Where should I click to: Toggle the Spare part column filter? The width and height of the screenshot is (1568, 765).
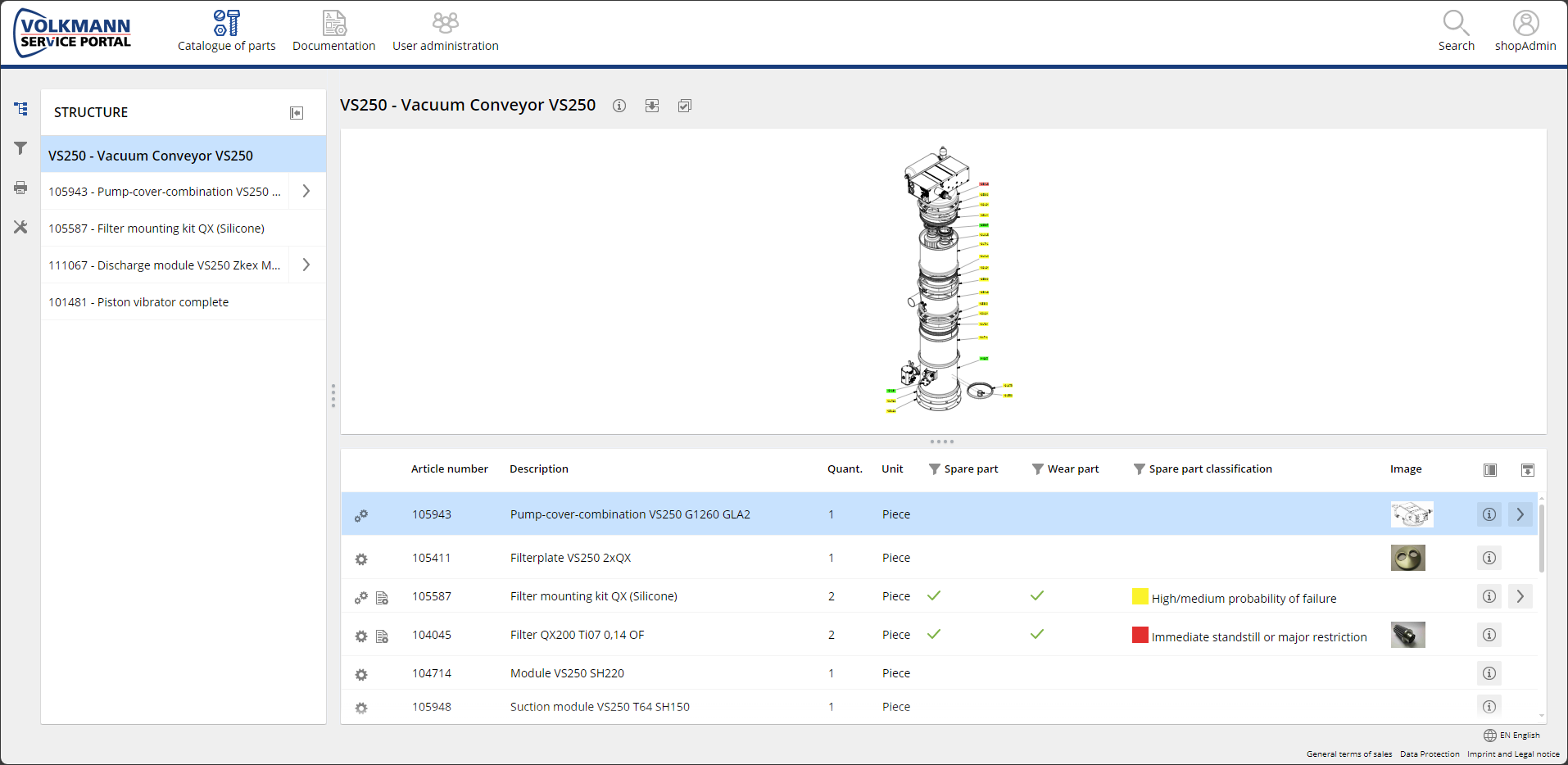coord(935,469)
